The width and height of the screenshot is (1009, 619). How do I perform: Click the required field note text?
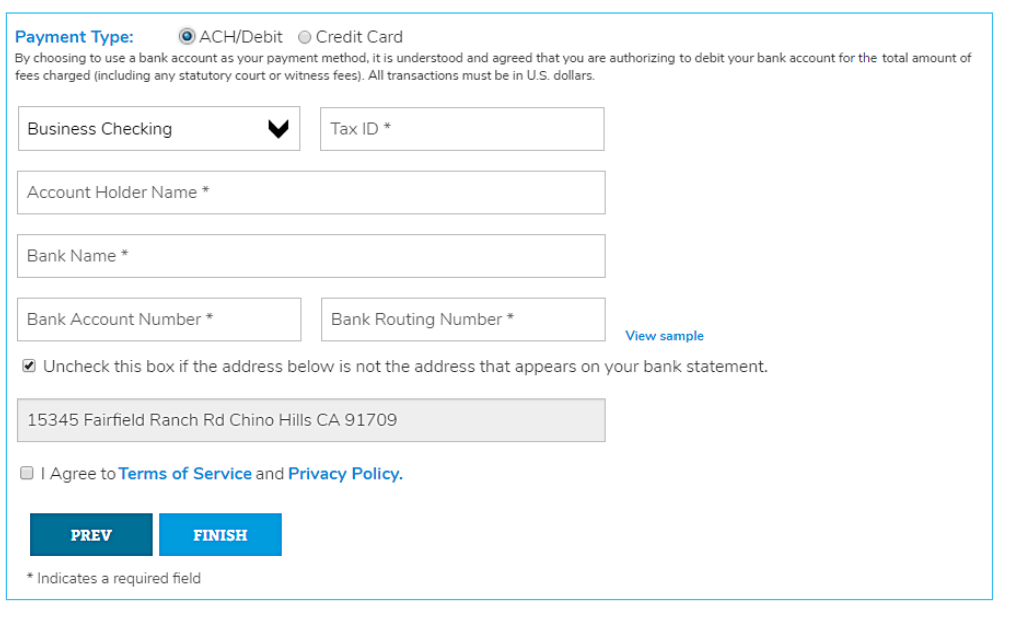(114, 578)
